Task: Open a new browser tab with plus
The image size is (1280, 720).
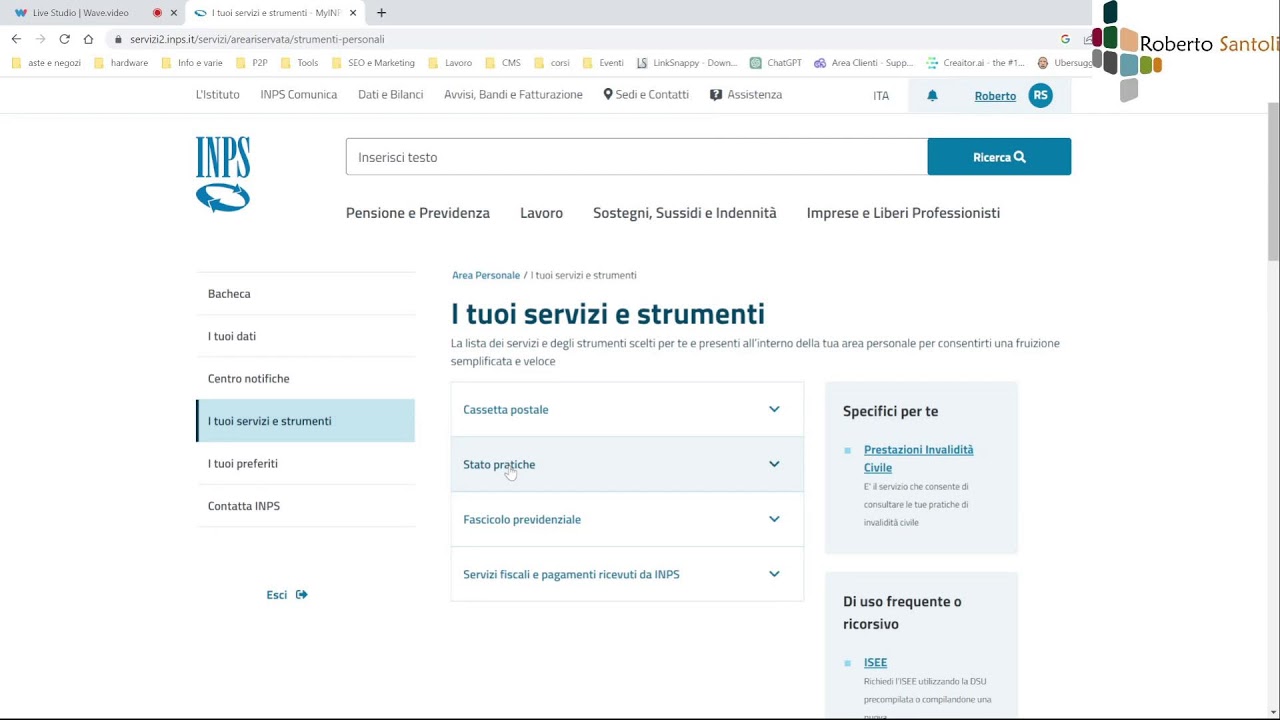Action: (x=381, y=13)
